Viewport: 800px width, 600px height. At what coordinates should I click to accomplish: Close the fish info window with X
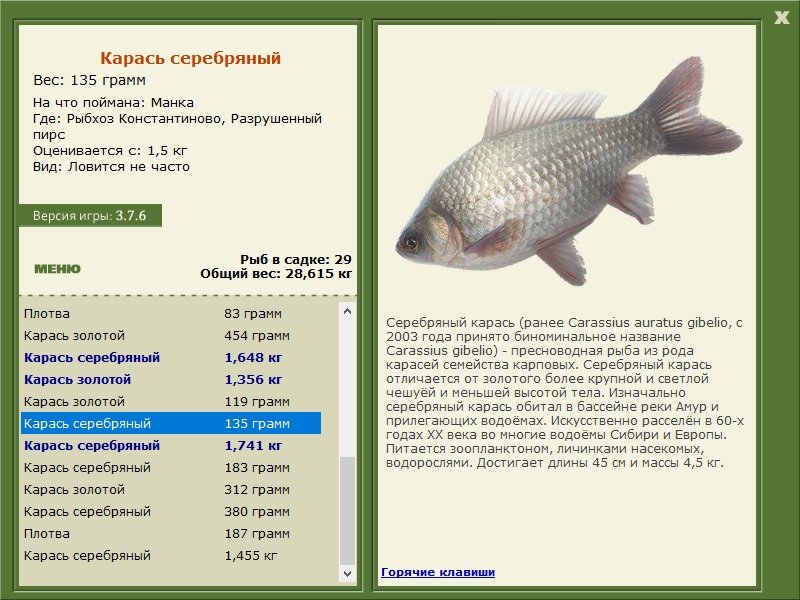[x=781, y=15]
